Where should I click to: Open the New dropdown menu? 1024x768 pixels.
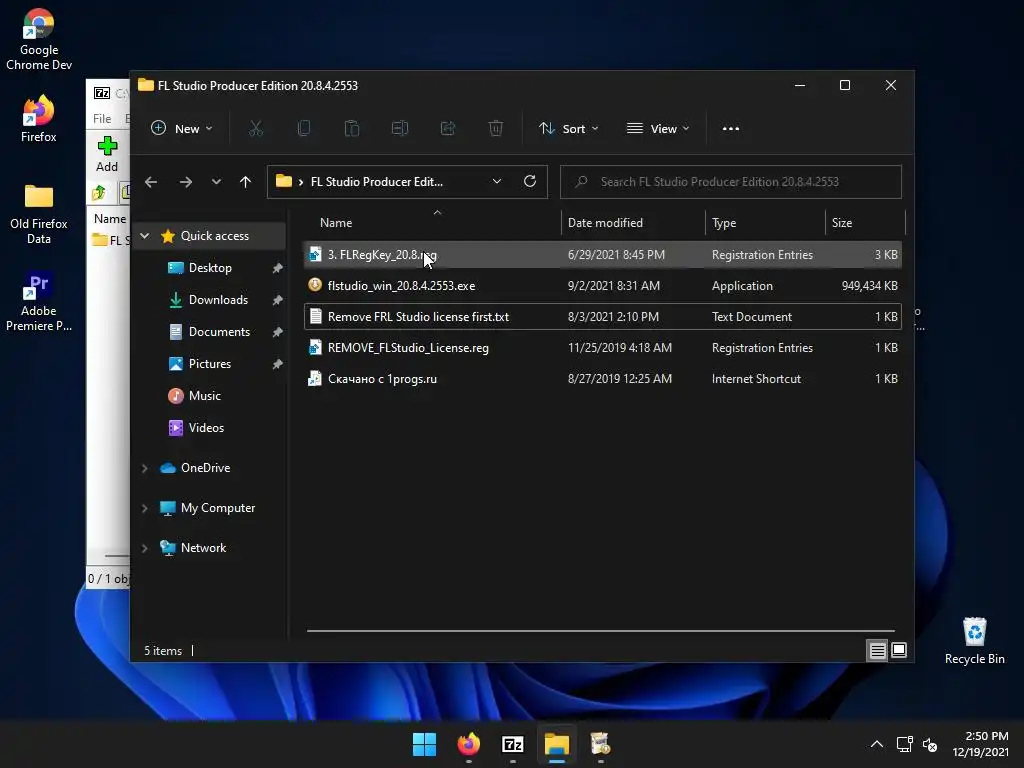(x=182, y=129)
